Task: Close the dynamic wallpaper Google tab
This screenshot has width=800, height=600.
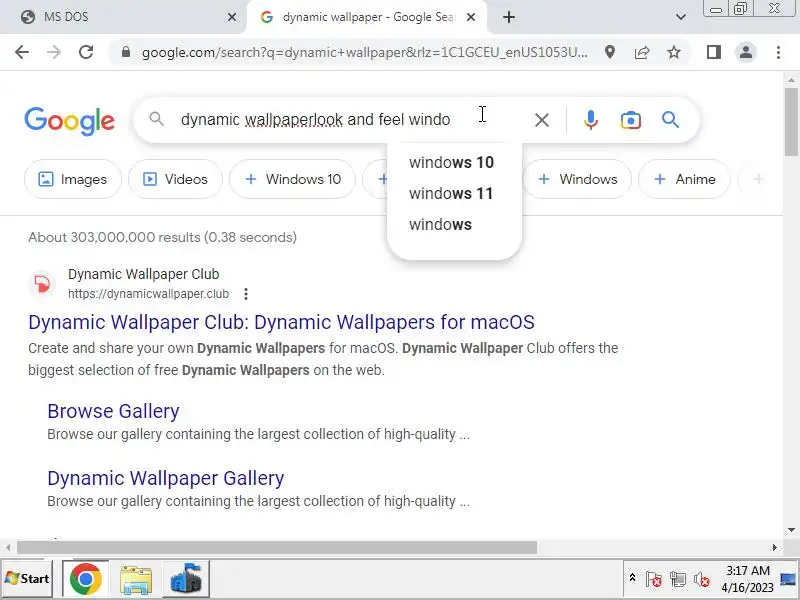Action: click(x=471, y=17)
